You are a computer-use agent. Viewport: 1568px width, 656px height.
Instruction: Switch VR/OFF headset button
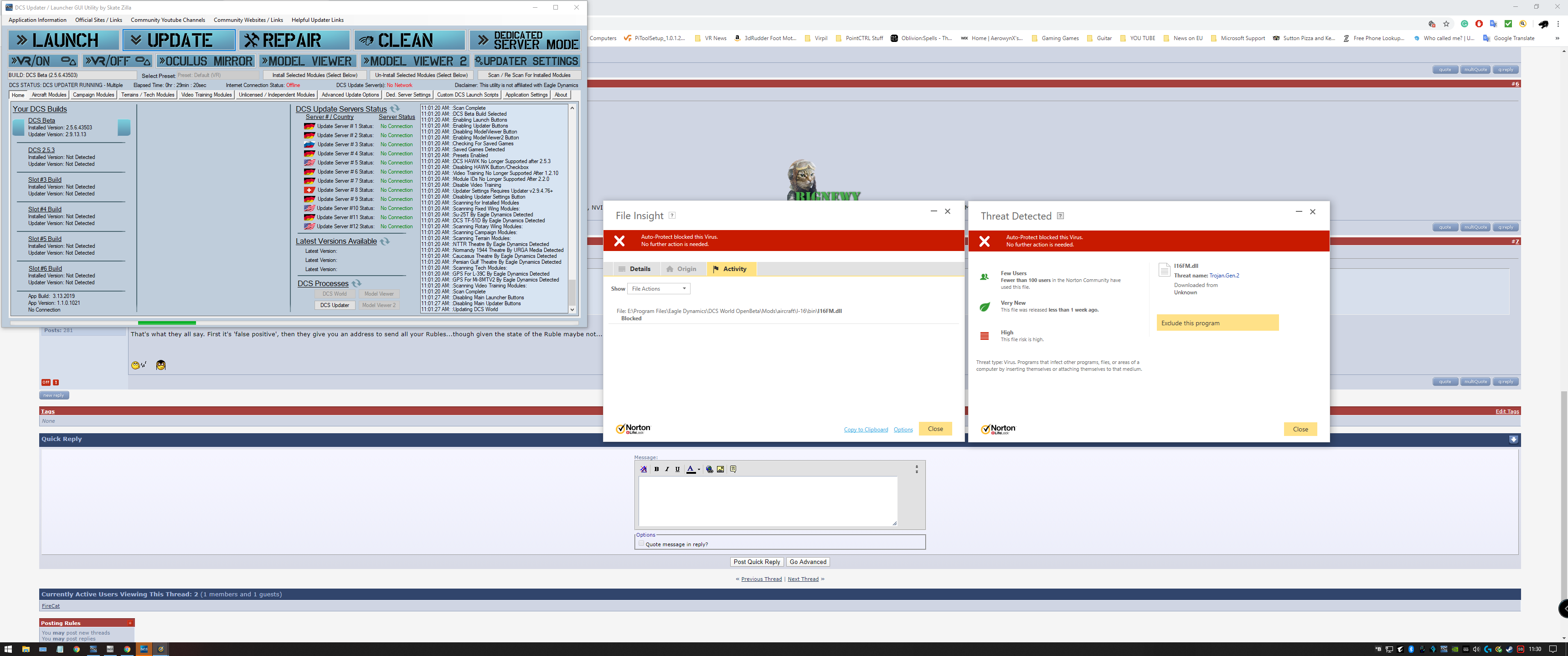[x=117, y=61]
